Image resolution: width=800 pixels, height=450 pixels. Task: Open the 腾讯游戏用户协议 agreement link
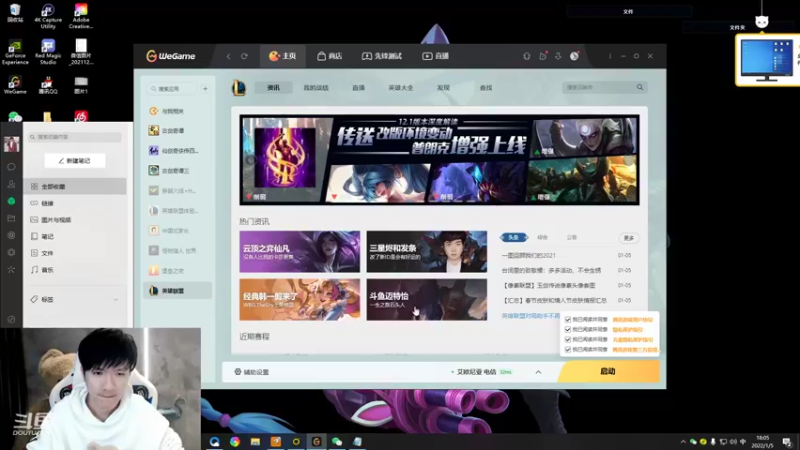(x=633, y=319)
